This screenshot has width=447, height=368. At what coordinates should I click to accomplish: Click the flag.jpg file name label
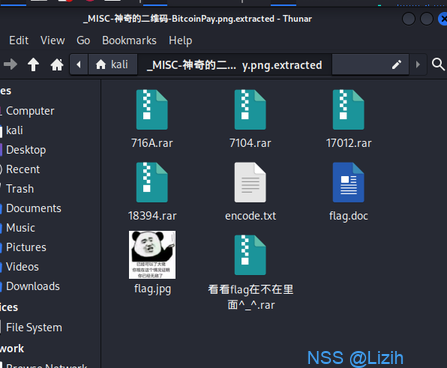(153, 289)
